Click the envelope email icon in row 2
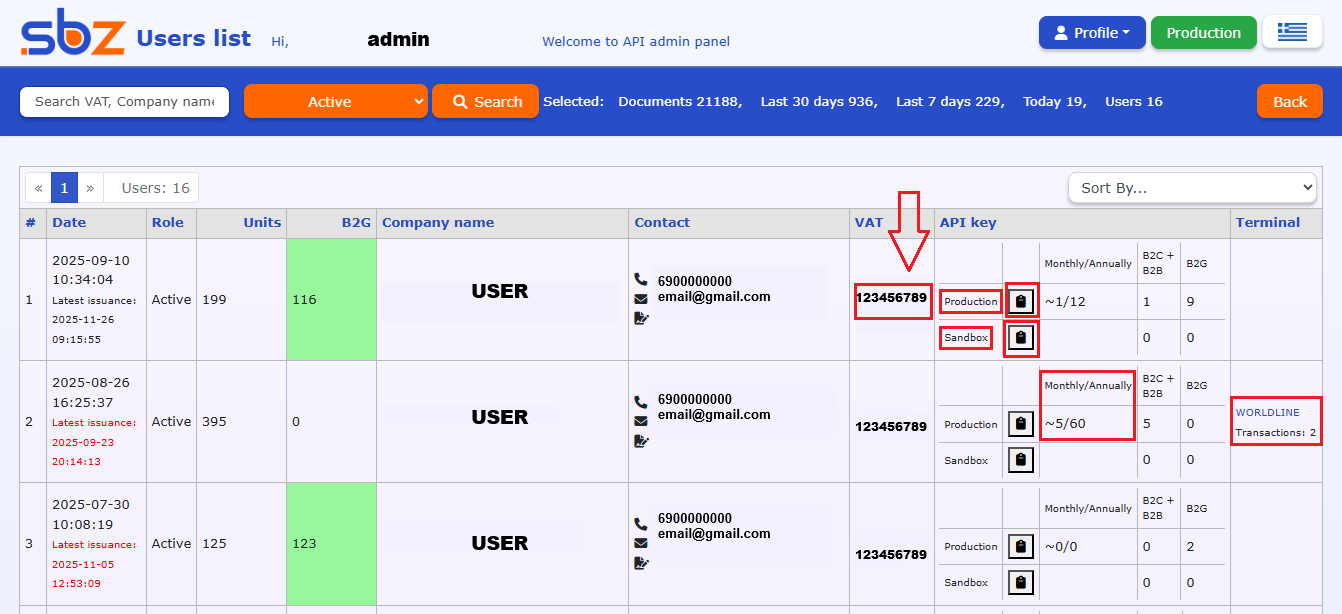This screenshot has height=614, width=1342. pos(641,421)
